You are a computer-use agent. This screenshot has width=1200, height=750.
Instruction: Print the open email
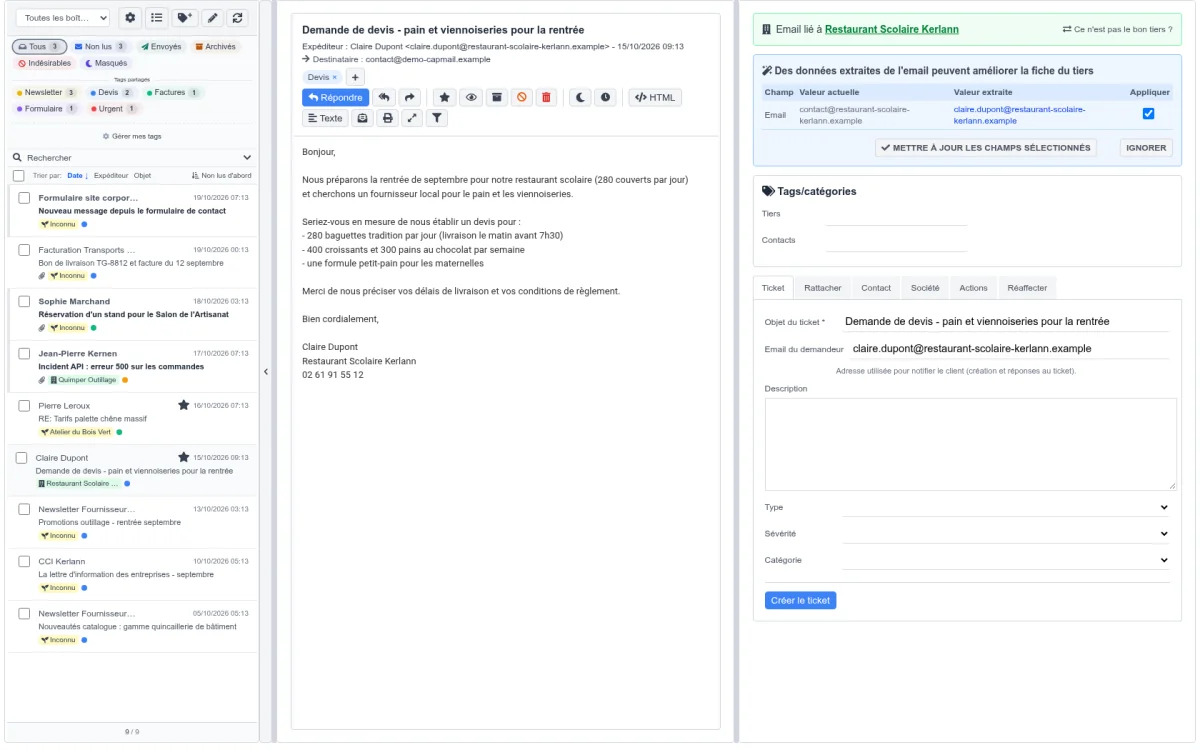tap(388, 118)
